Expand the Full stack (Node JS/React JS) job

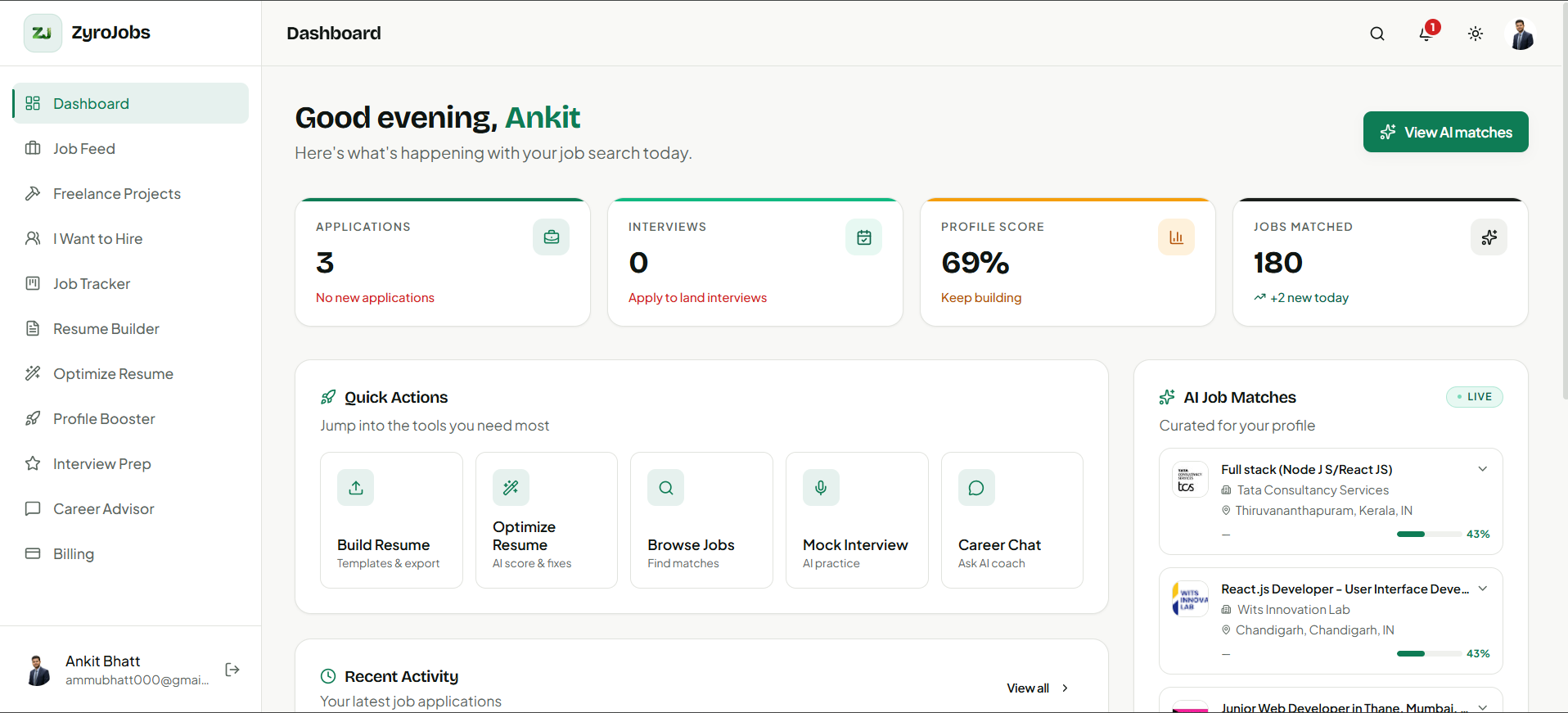[x=1482, y=469]
